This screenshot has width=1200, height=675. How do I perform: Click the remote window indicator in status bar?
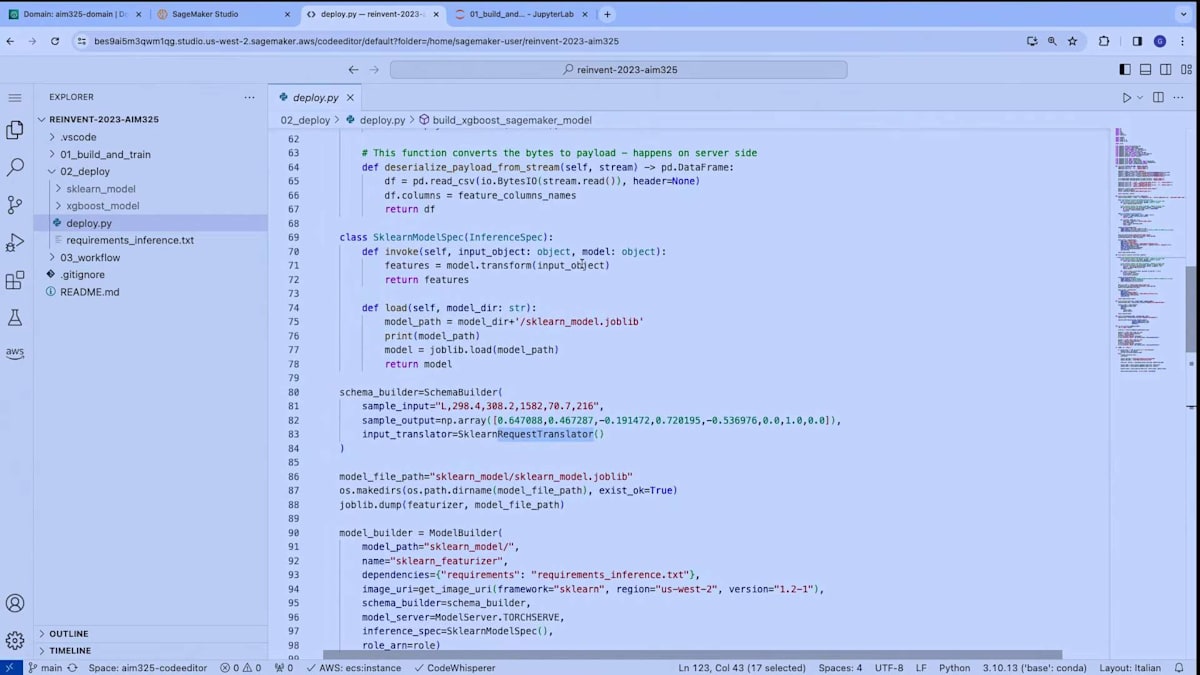click(x=9, y=667)
